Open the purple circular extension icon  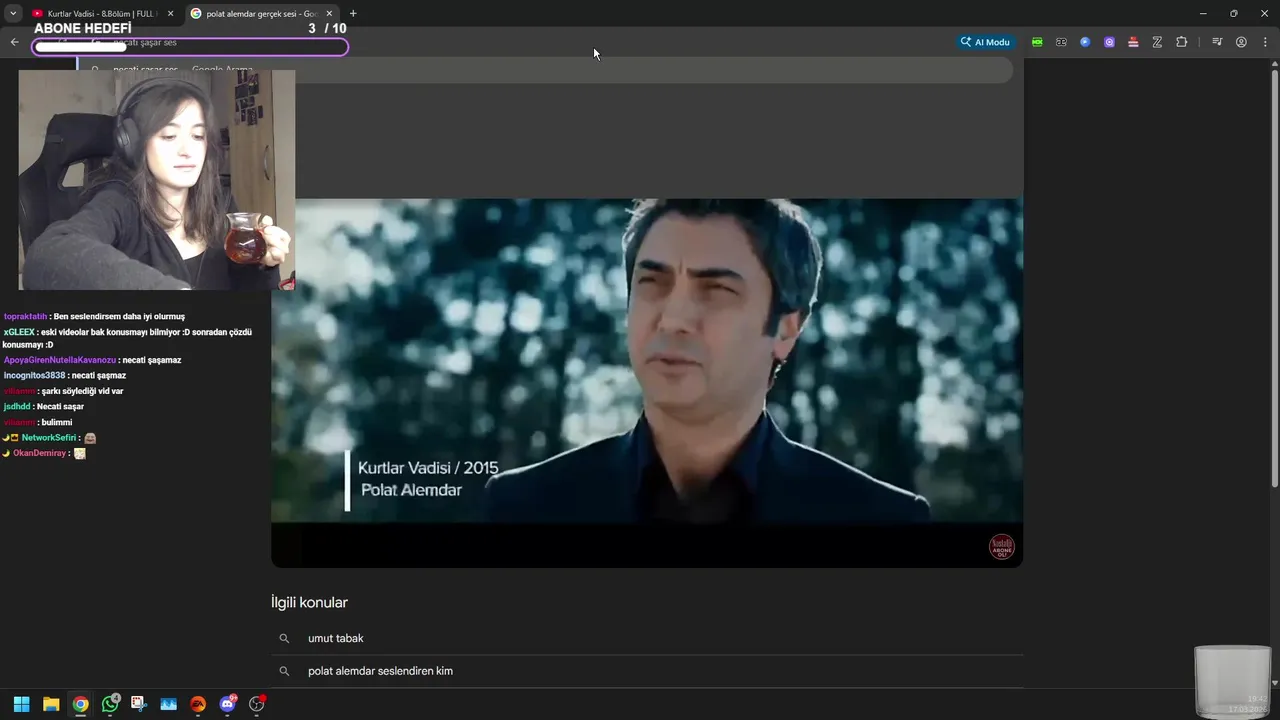(x=1109, y=42)
